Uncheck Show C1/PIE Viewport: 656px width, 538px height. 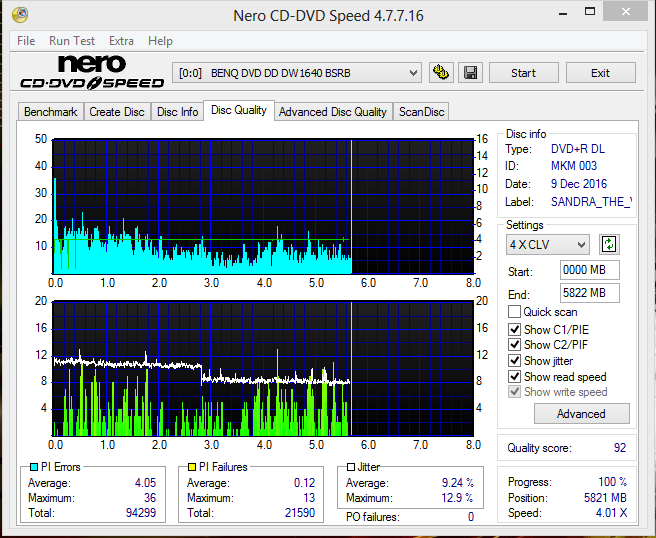514,330
